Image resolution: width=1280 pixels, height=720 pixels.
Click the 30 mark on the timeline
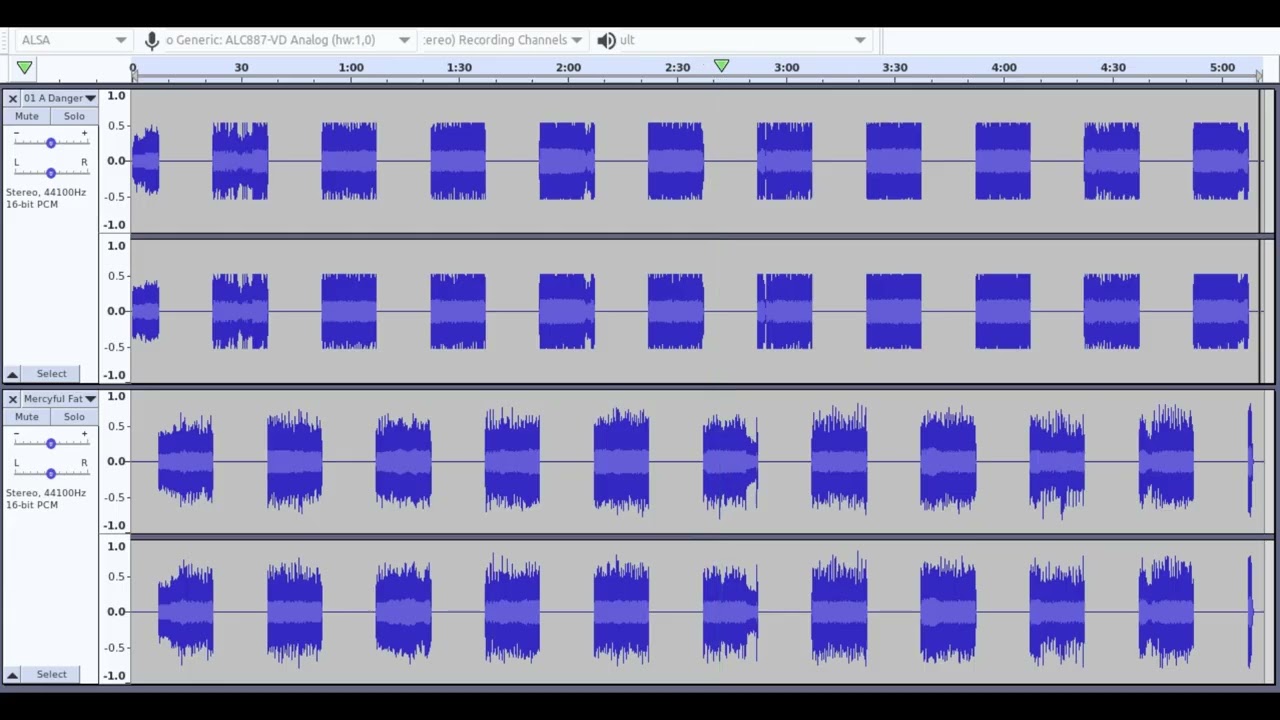click(x=241, y=68)
